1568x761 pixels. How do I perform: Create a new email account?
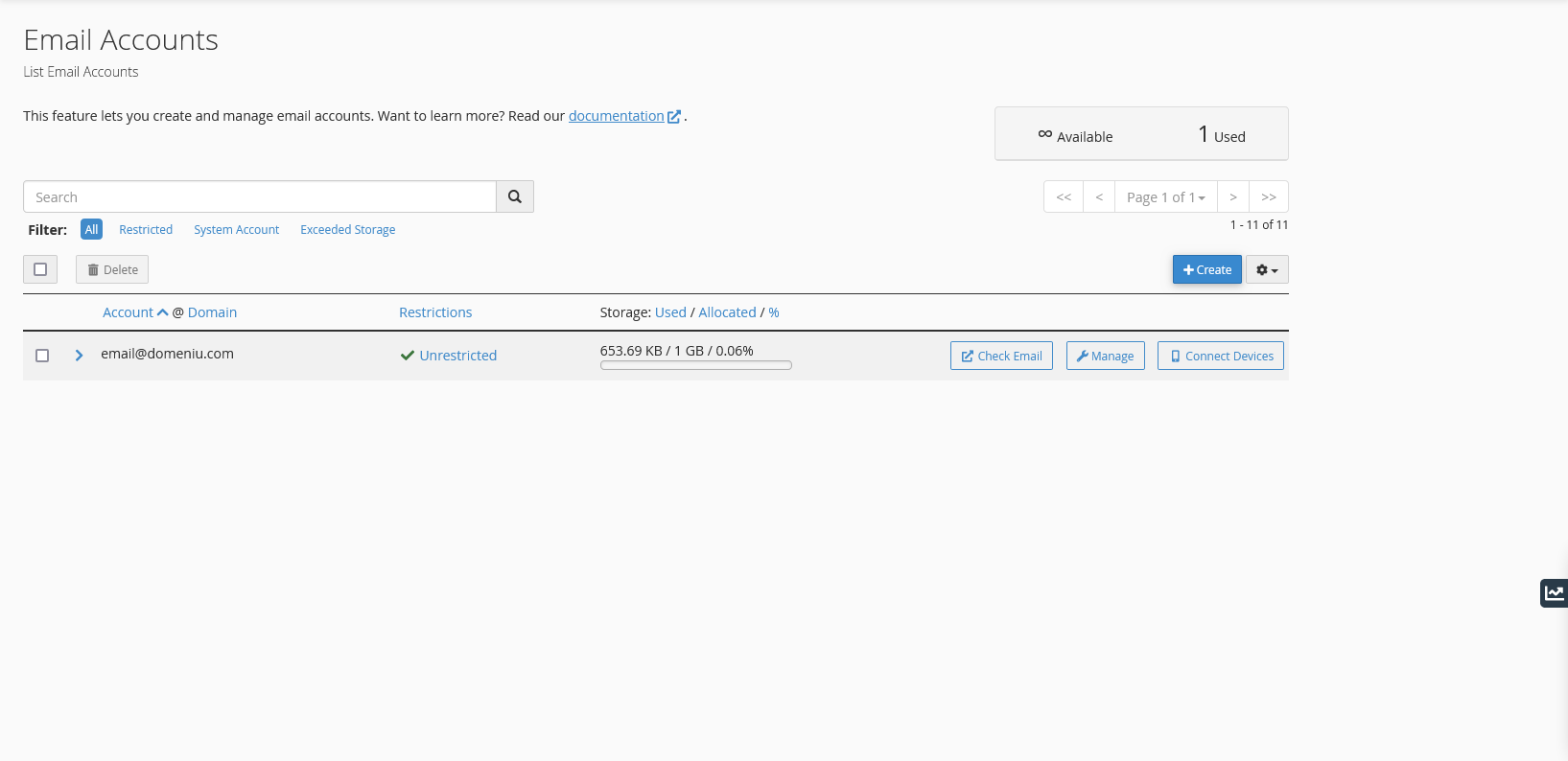[1207, 269]
